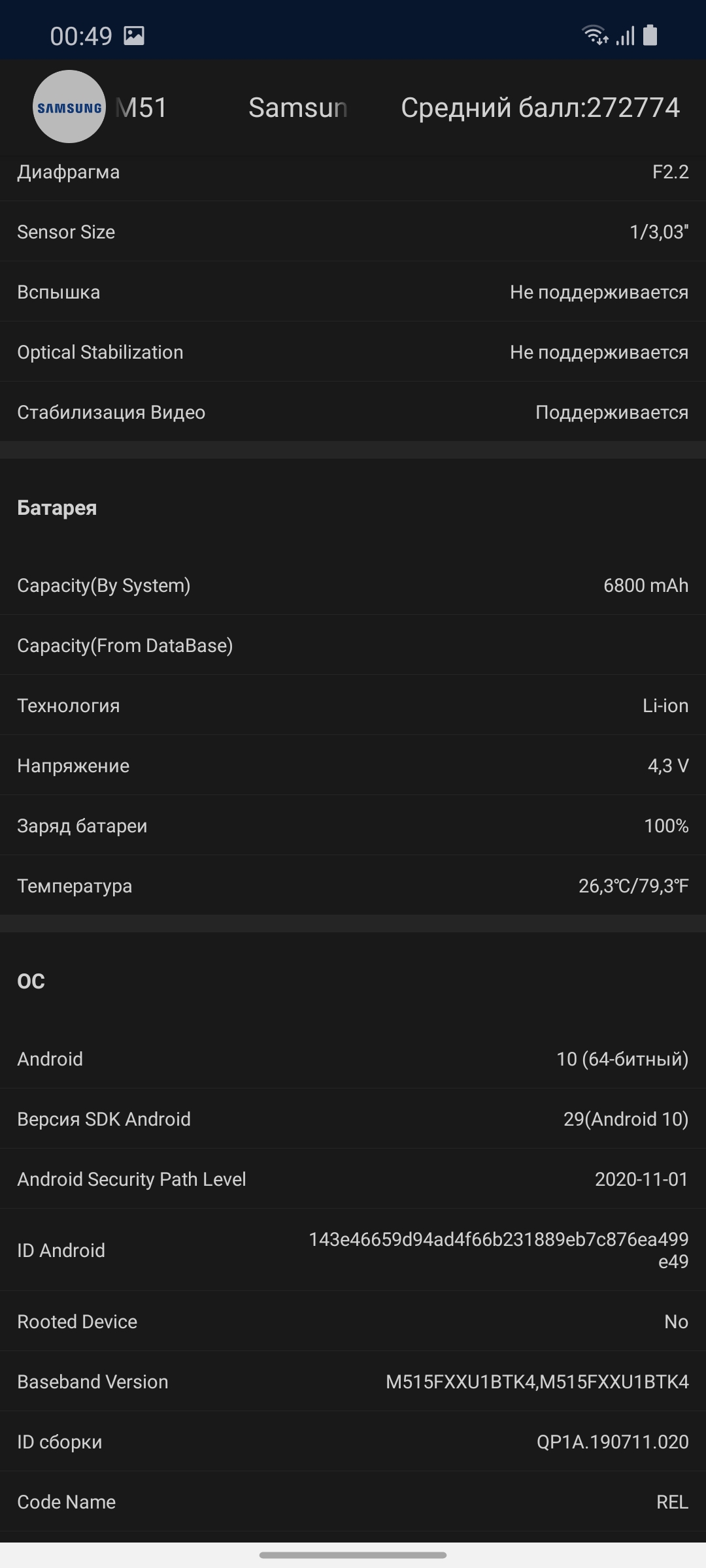The height and width of the screenshot is (1568, 706).
Task: Select the Optical Stabilization row
Action: coord(353,352)
